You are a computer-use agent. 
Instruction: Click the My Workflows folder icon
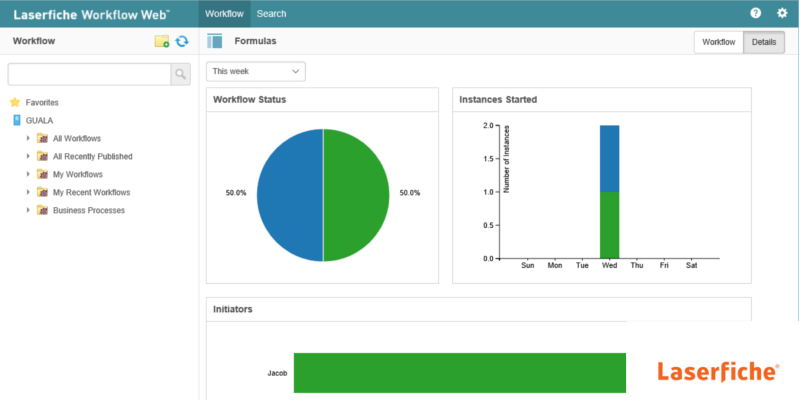click(x=42, y=174)
